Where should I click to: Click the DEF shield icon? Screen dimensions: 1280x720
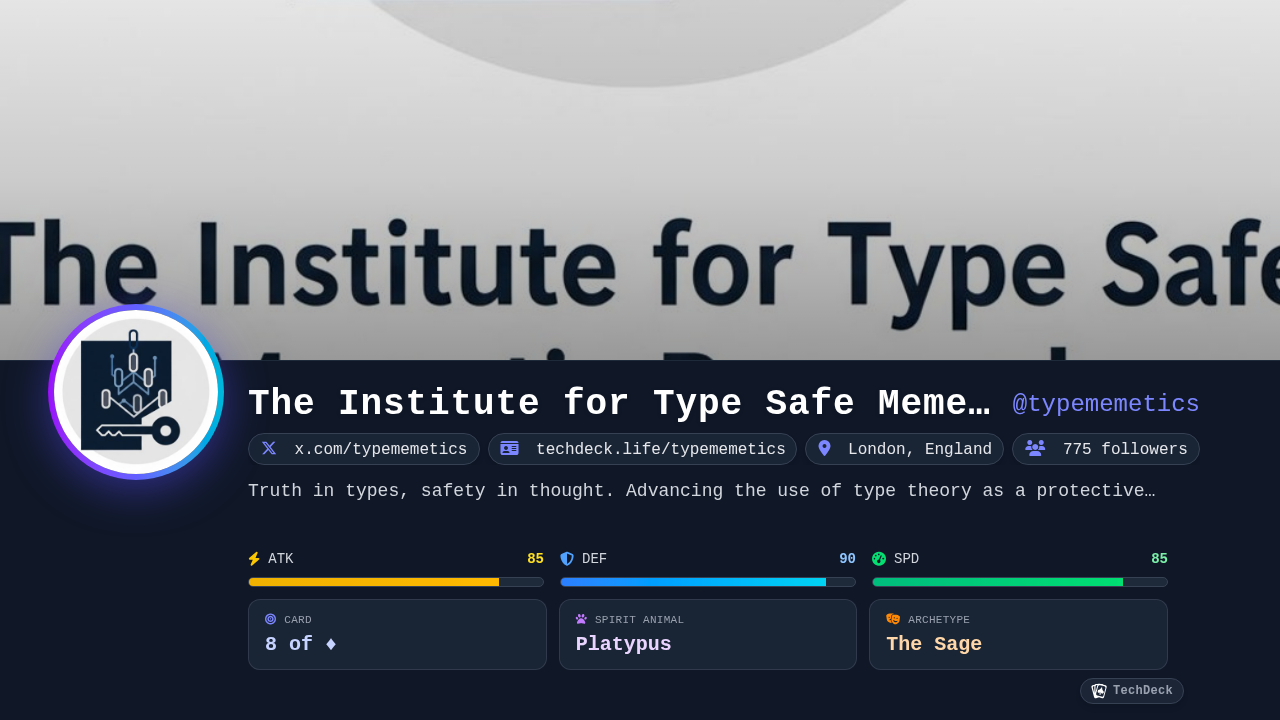tap(567, 559)
